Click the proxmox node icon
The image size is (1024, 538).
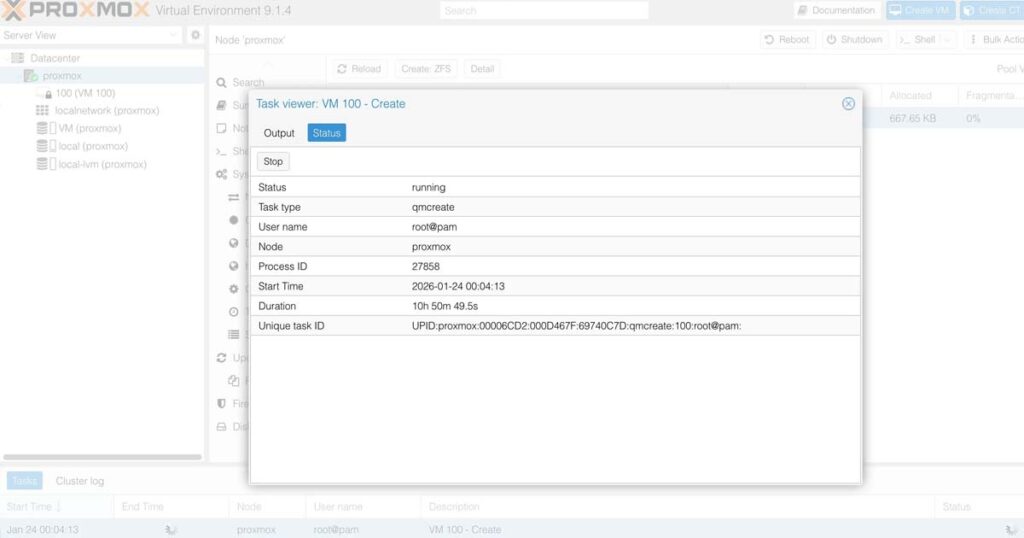tap(30, 76)
